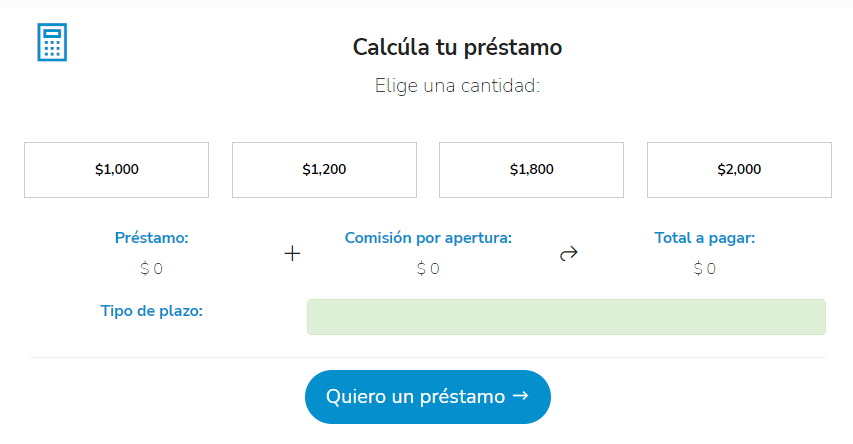Choose the $1,200 loan amount

click(x=324, y=170)
